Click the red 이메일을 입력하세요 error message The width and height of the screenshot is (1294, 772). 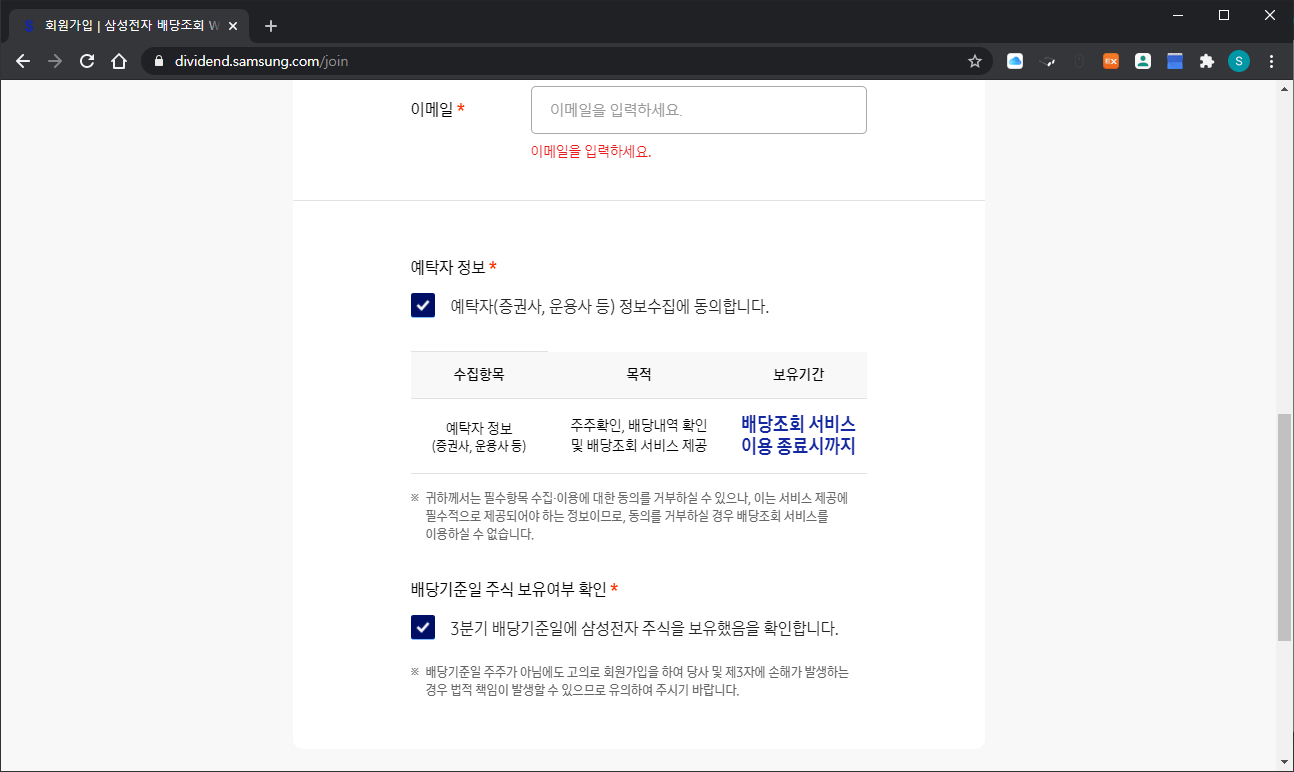[591, 152]
